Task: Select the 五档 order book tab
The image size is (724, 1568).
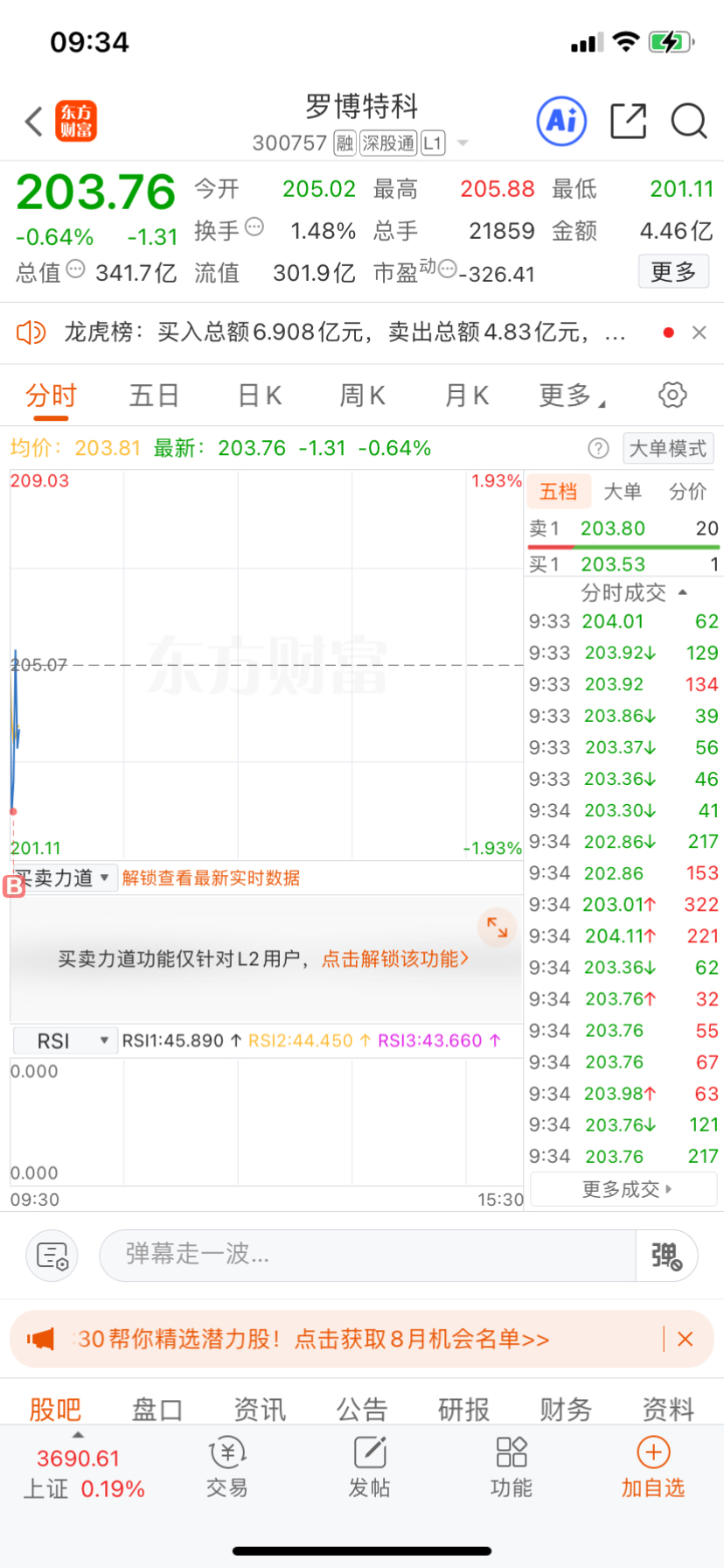Action: (559, 492)
